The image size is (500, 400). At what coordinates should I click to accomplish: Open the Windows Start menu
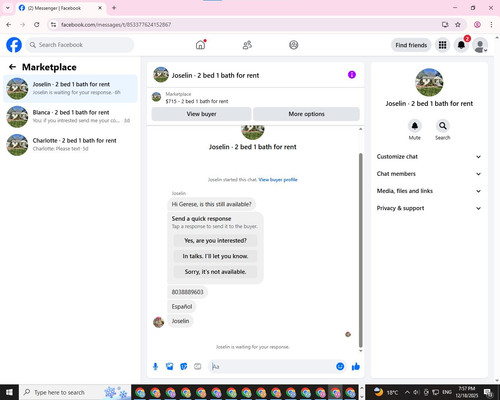click(x=9, y=392)
